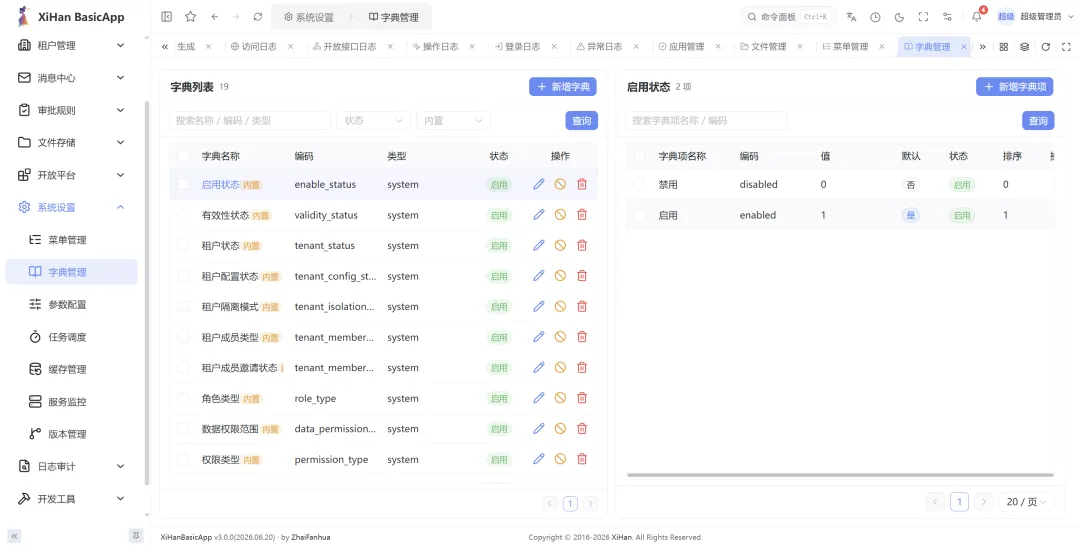Toggle fullscreen icon in top header
The image size is (1080, 548).
[924, 17]
